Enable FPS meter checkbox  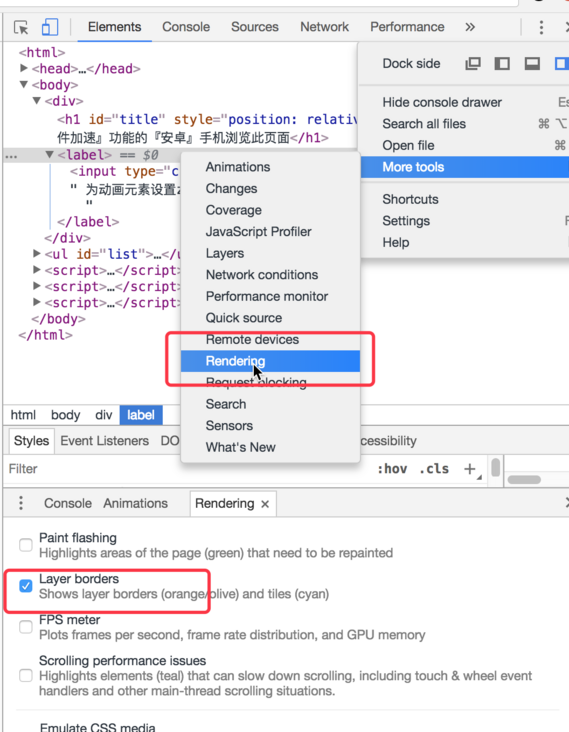click(x=26, y=627)
